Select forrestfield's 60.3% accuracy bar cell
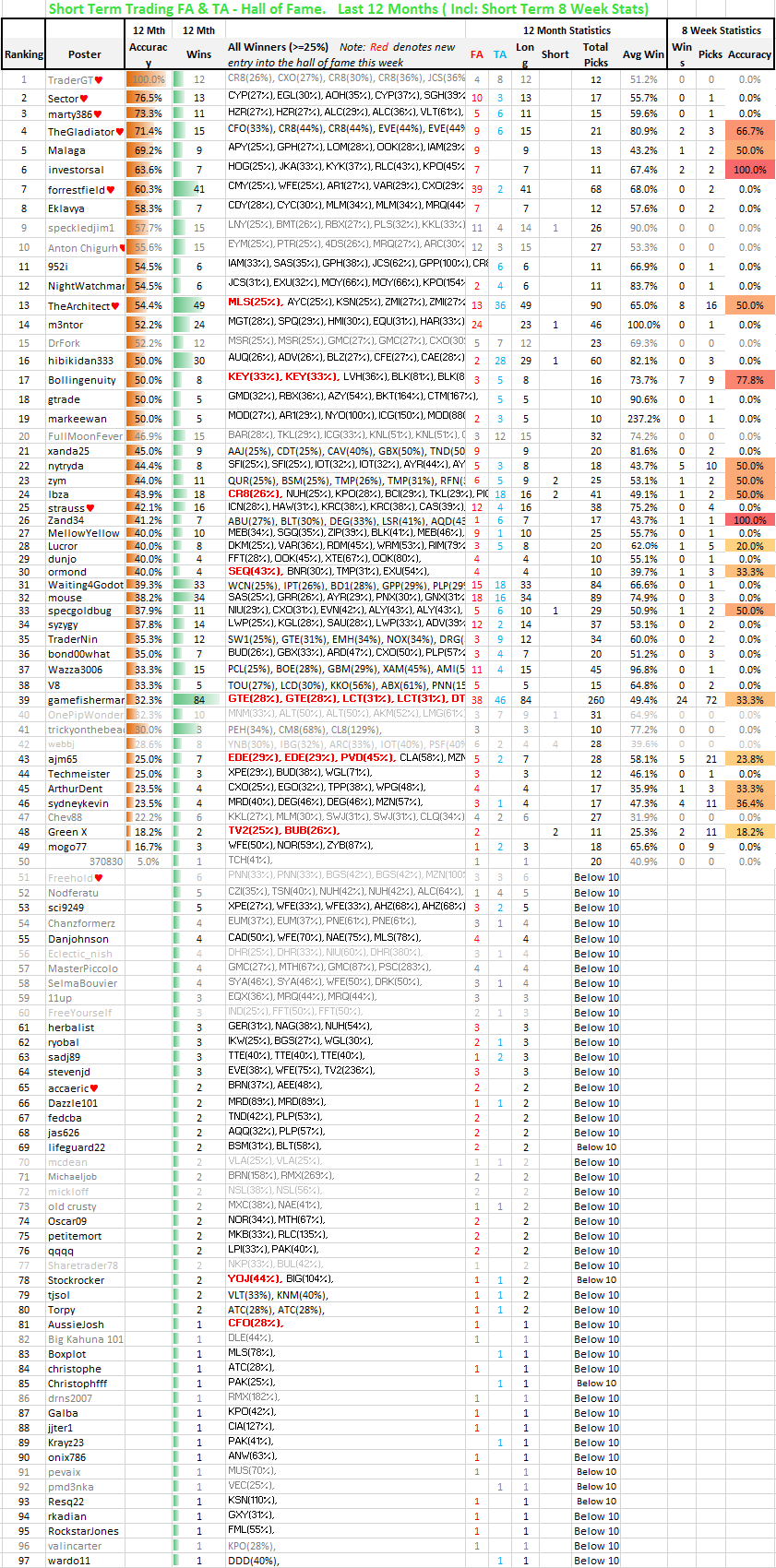 (147, 189)
